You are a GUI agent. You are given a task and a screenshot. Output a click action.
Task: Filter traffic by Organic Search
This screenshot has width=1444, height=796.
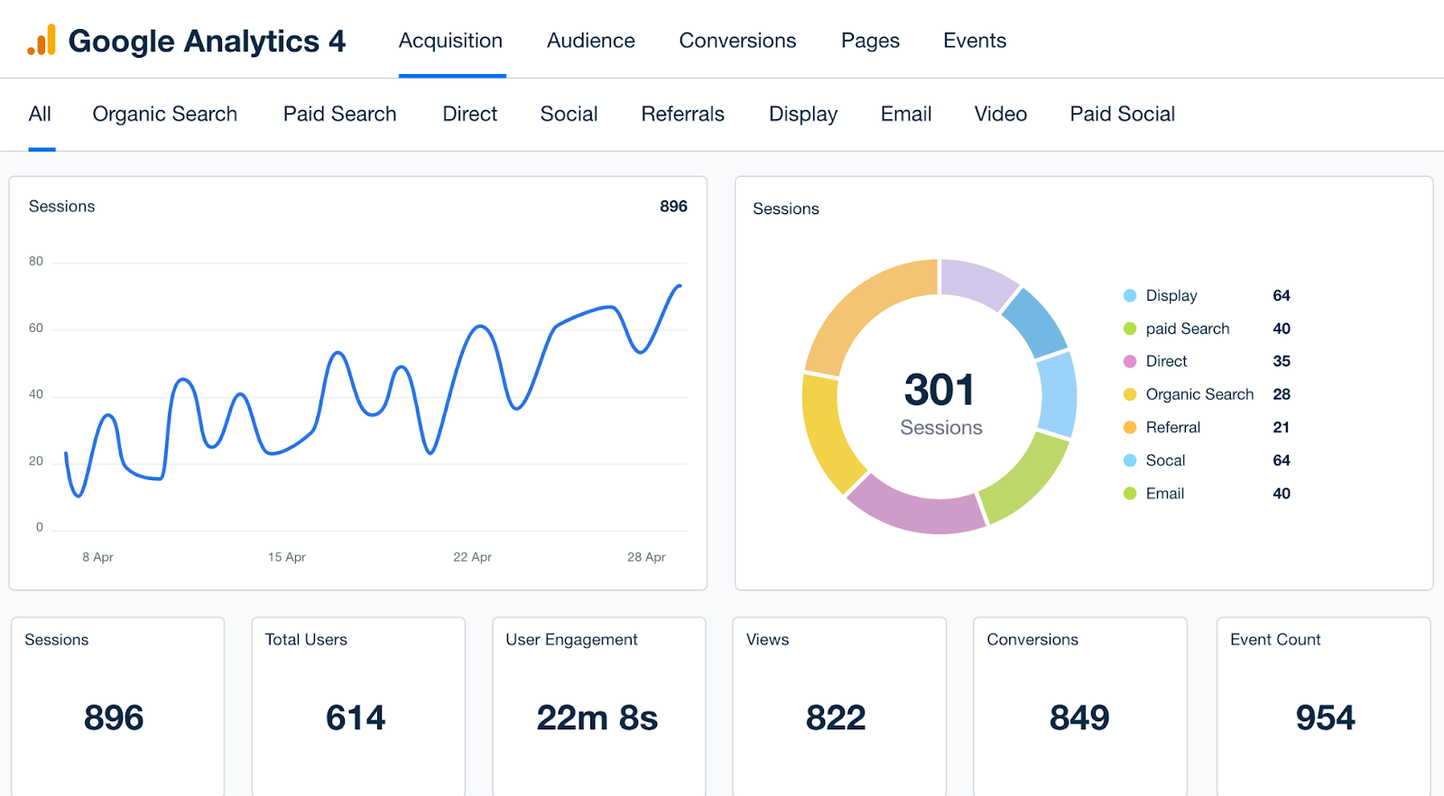tap(164, 114)
